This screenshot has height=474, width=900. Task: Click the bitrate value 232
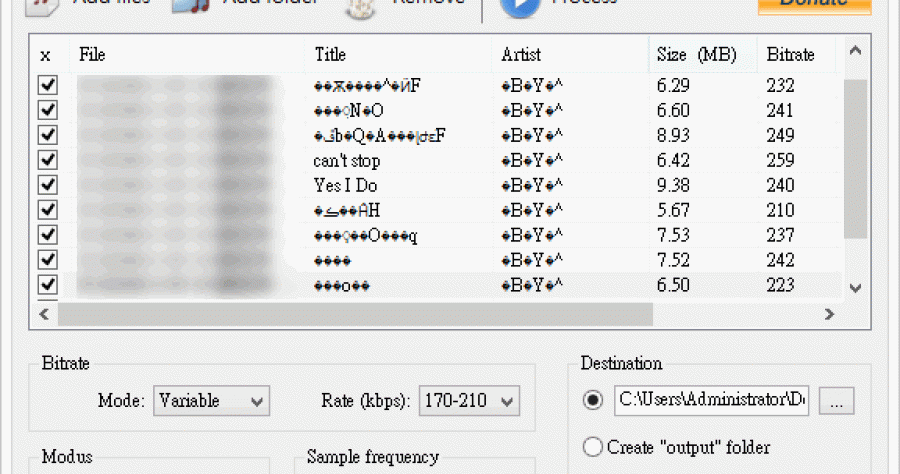781,86
